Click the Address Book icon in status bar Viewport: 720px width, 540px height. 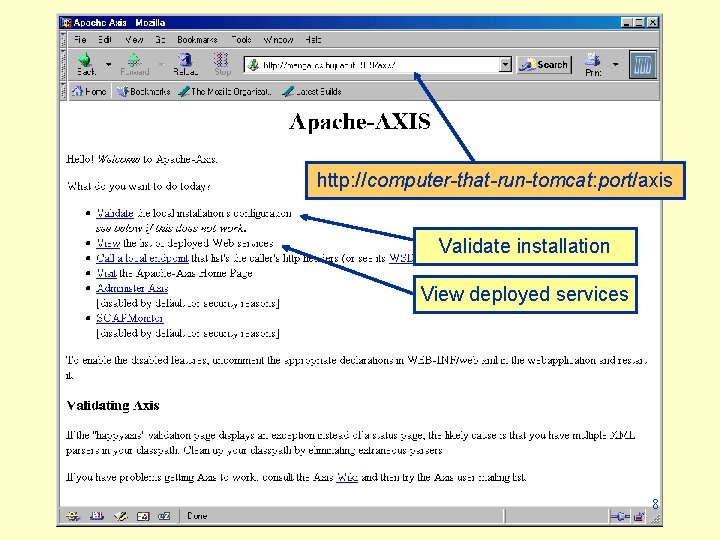[143, 516]
